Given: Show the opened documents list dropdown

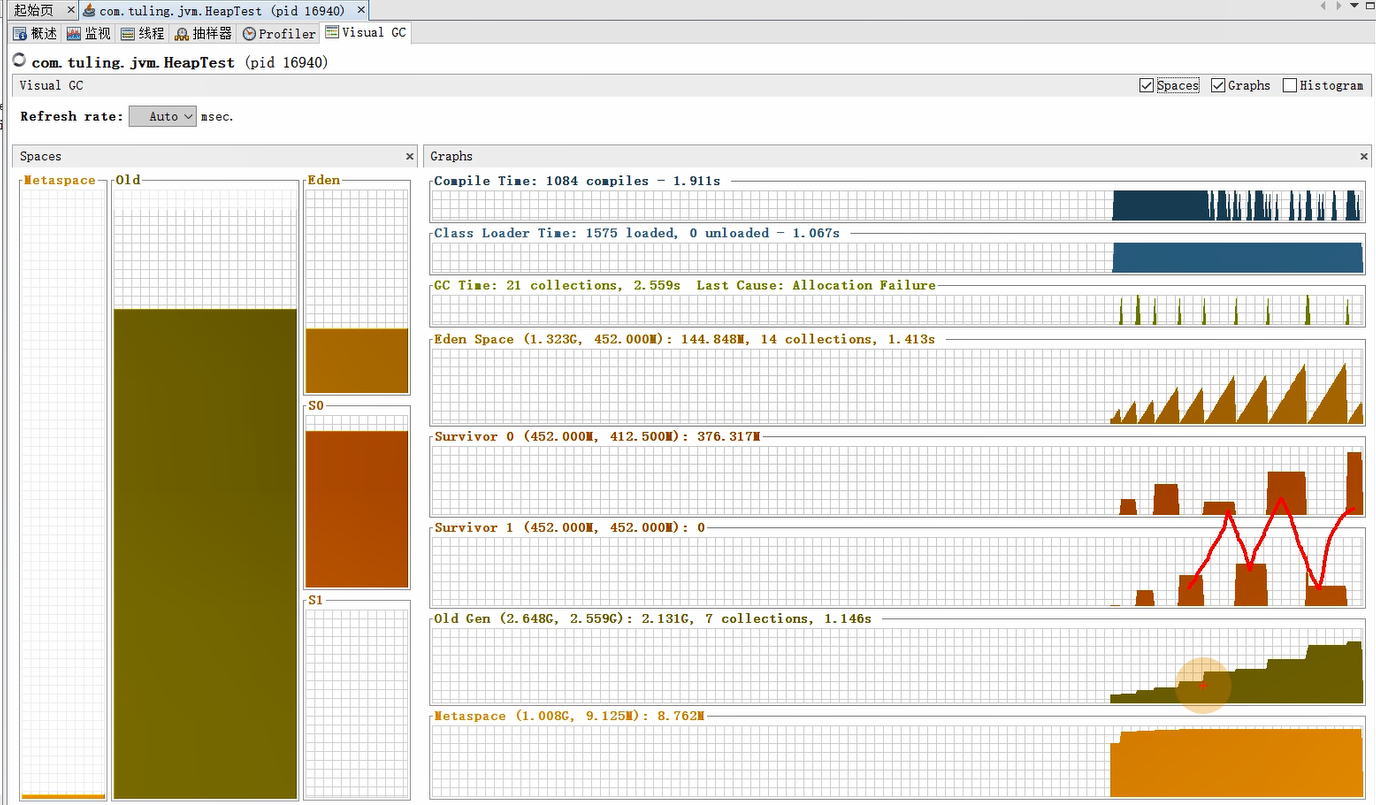Looking at the screenshot, I should click(1355, 6).
